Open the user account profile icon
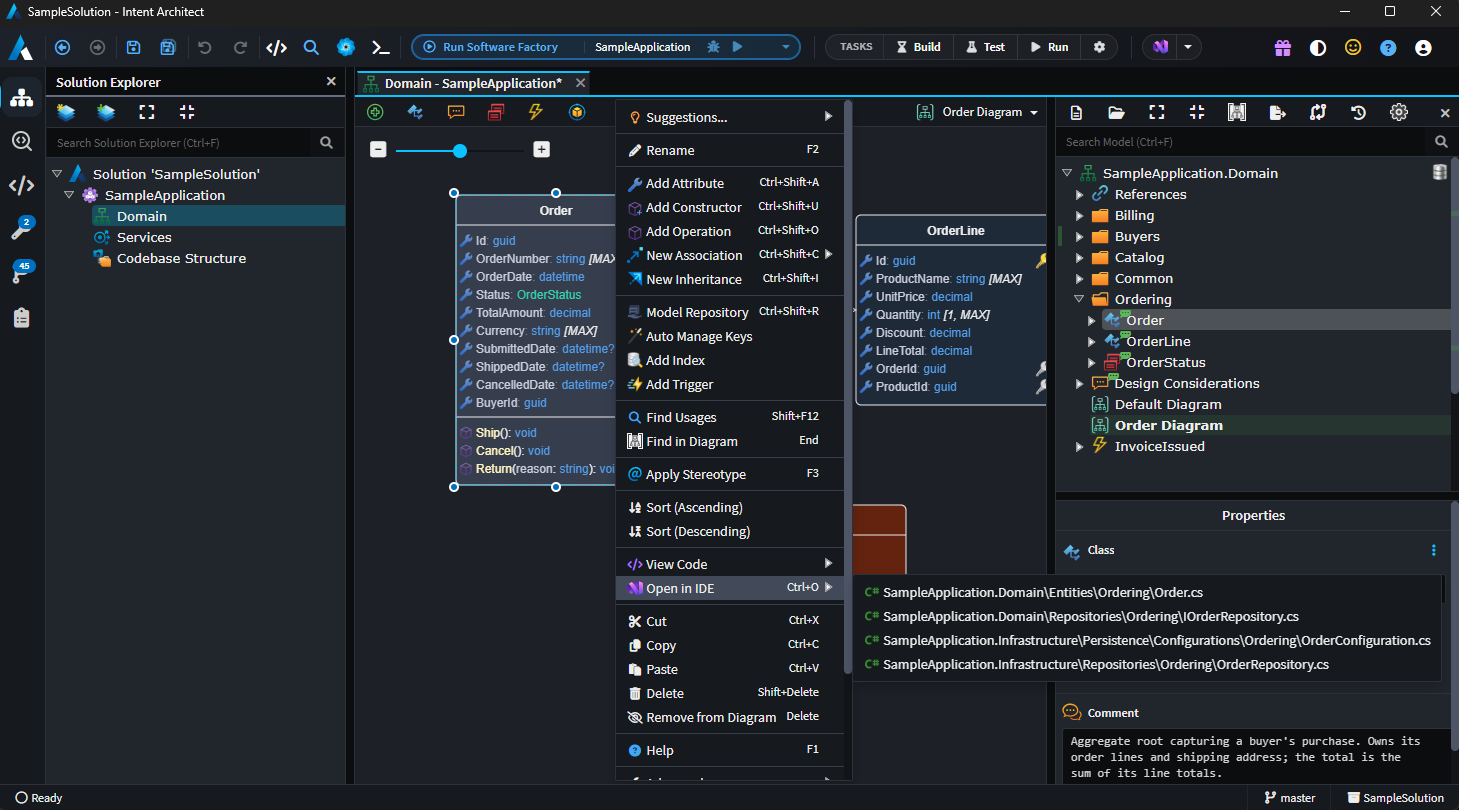Viewport: 1459px width, 810px height. tap(1423, 47)
